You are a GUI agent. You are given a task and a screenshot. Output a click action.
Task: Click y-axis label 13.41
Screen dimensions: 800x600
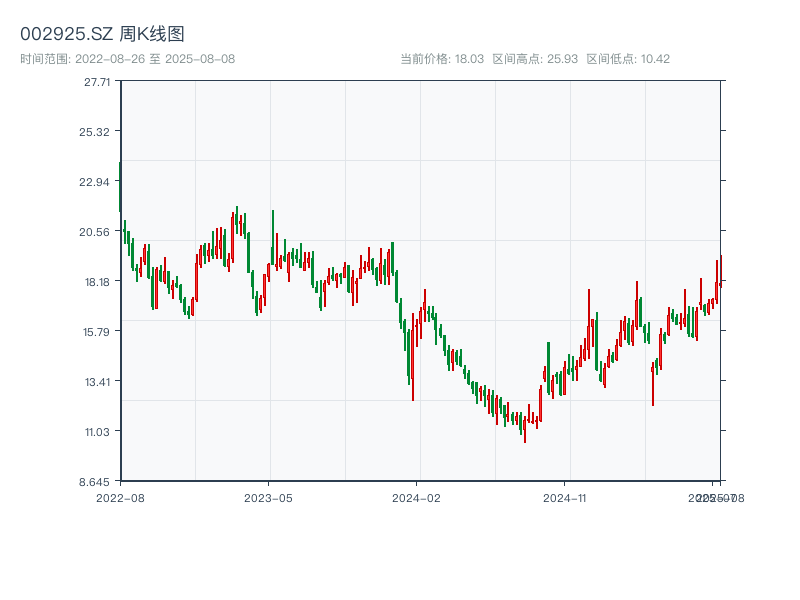tap(97, 382)
